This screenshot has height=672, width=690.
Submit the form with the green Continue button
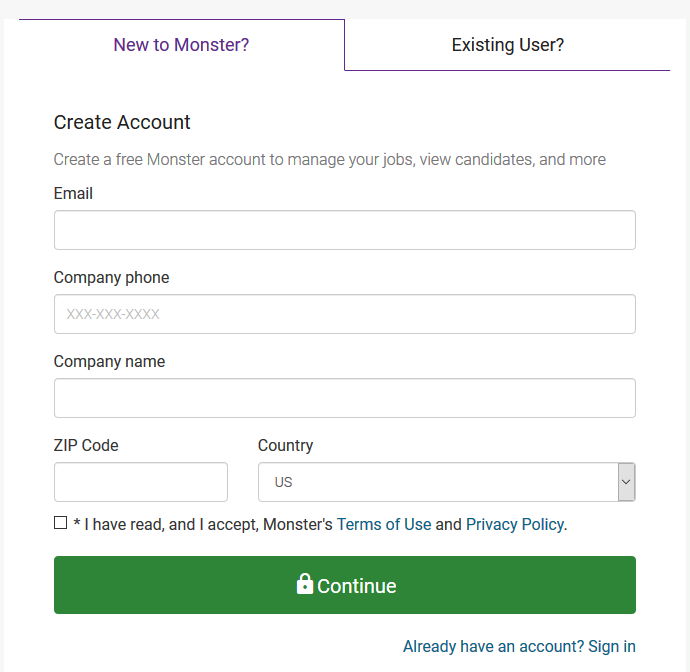tap(345, 585)
